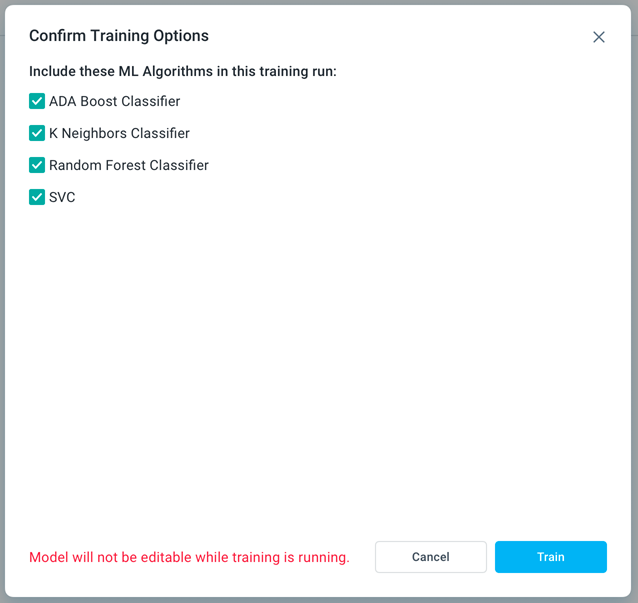Close the Confirm Training Options dialog
638x603 pixels.
click(x=599, y=37)
